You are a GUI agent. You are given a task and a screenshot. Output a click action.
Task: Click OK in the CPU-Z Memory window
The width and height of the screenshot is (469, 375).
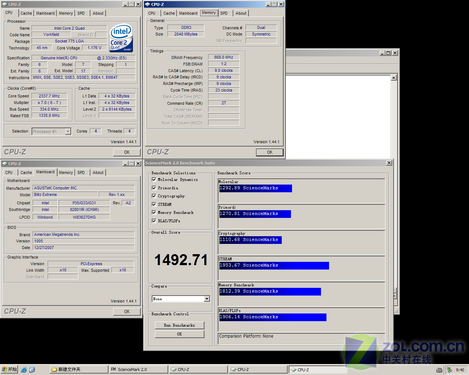point(270,152)
